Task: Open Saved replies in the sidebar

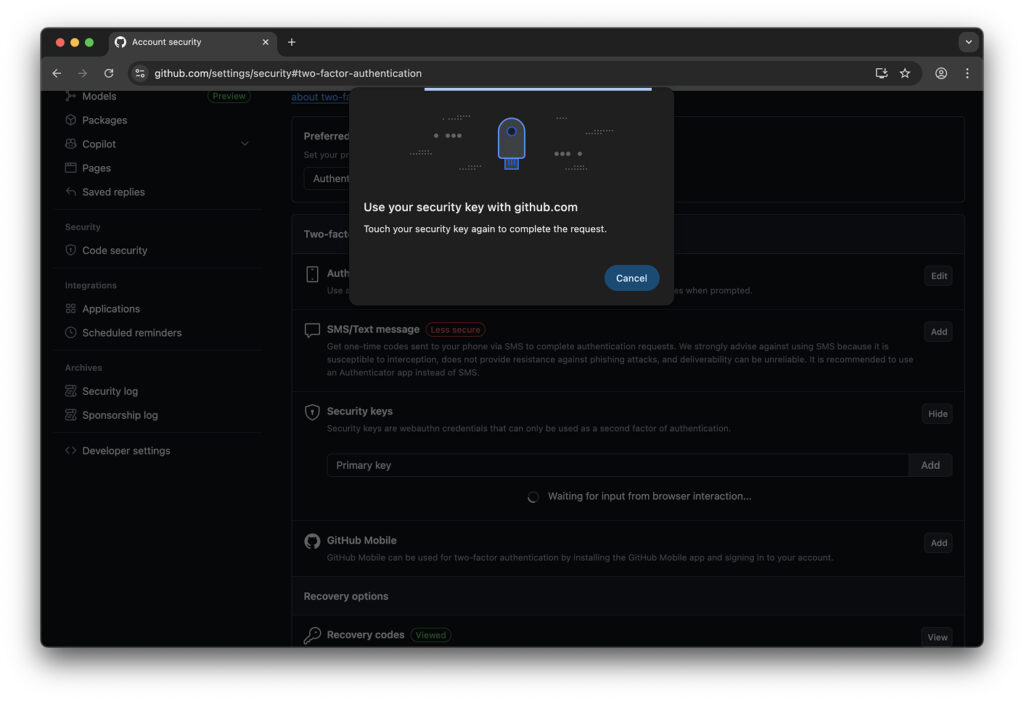Action: [x=114, y=192]
